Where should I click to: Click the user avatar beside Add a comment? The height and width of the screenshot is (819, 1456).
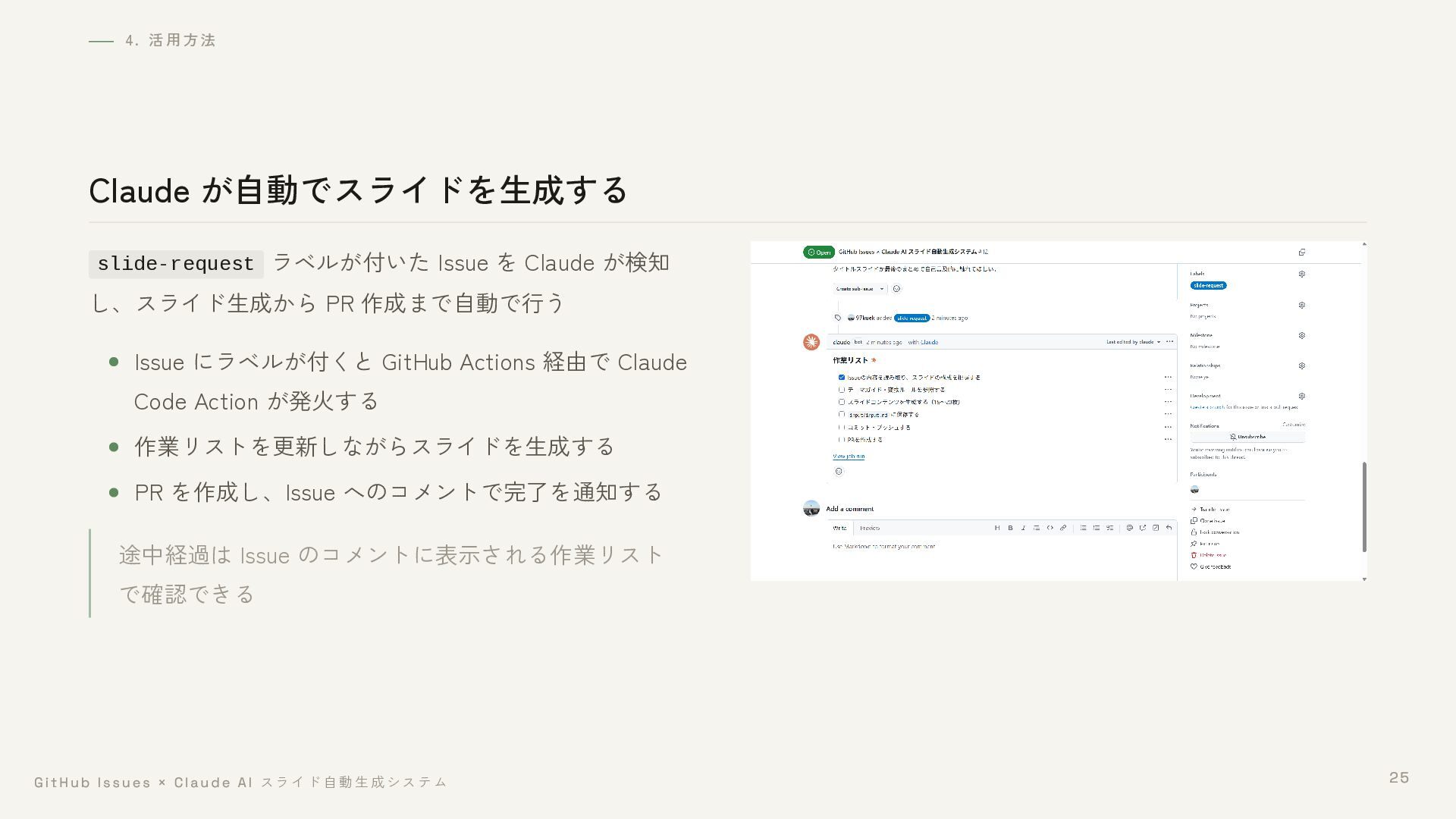click(811, 508)
